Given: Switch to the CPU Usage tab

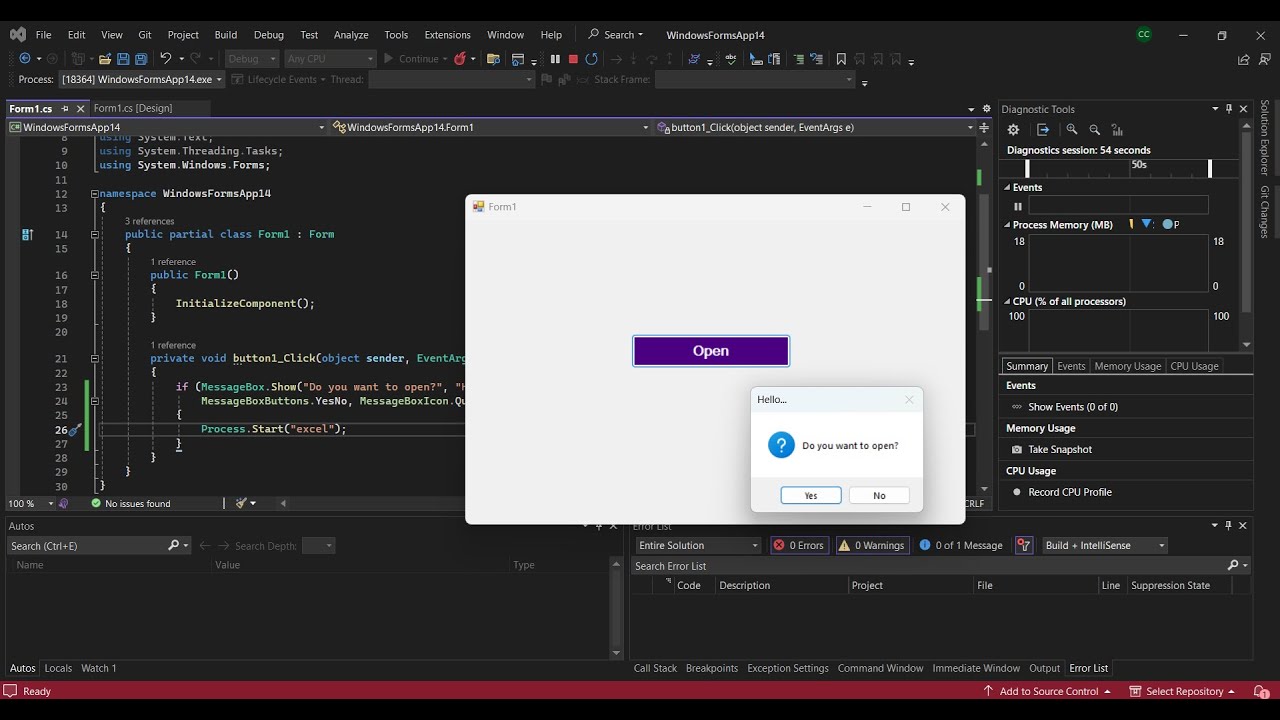Looking at the screenshot, I should 1194,366.
